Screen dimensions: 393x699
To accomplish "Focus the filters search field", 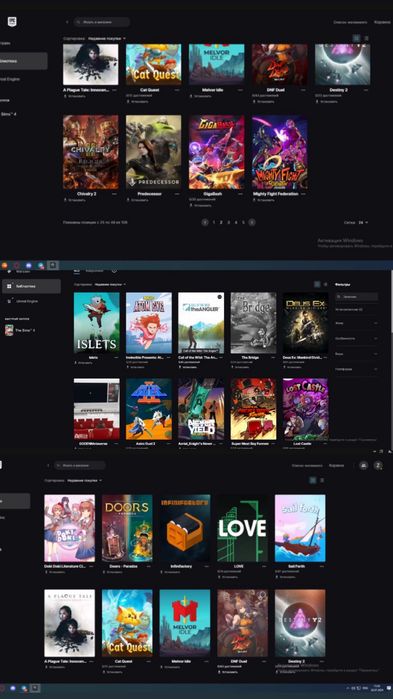I will click(x=356, y=296).
